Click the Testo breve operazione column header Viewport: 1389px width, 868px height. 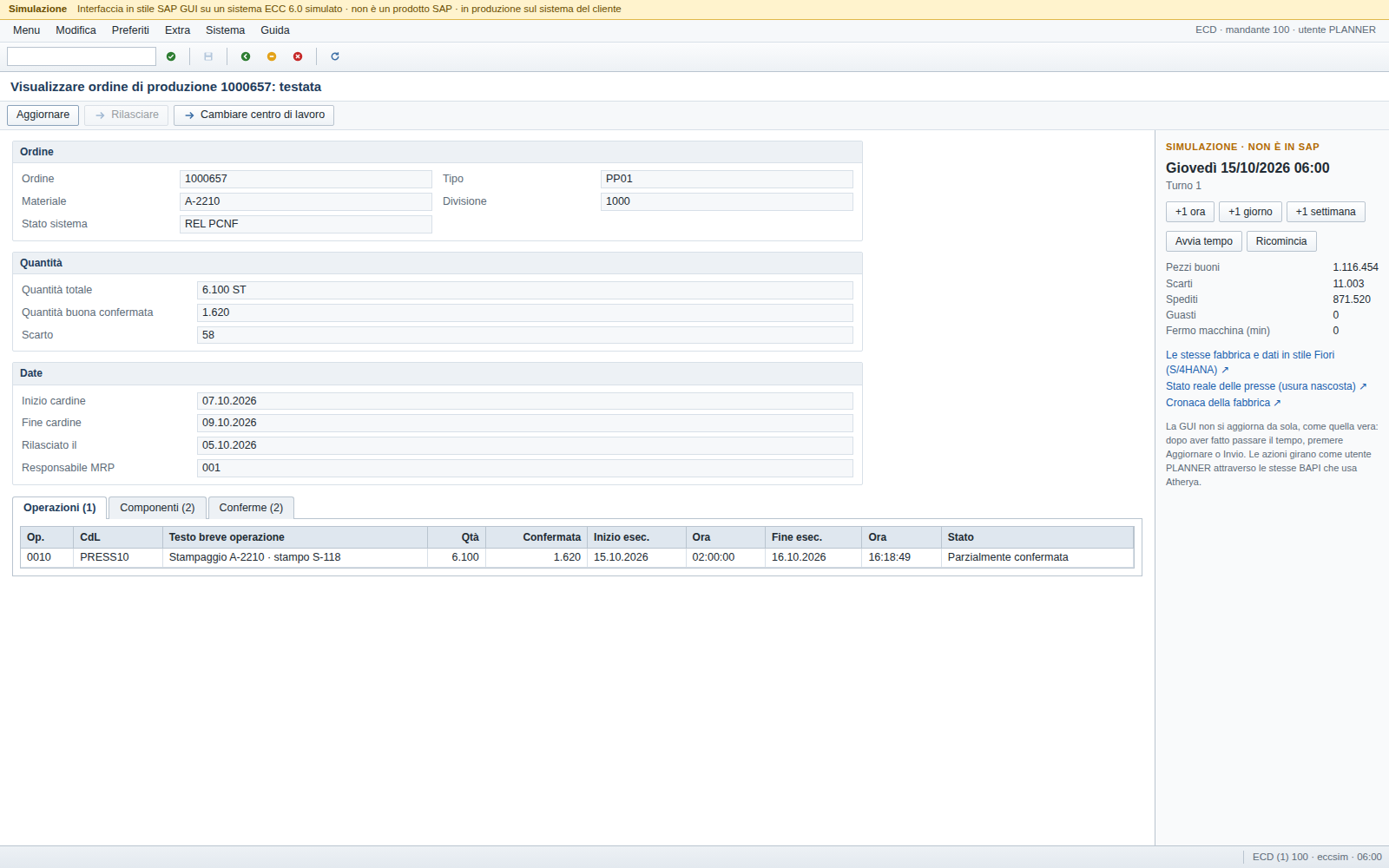(x=295, y=537)
